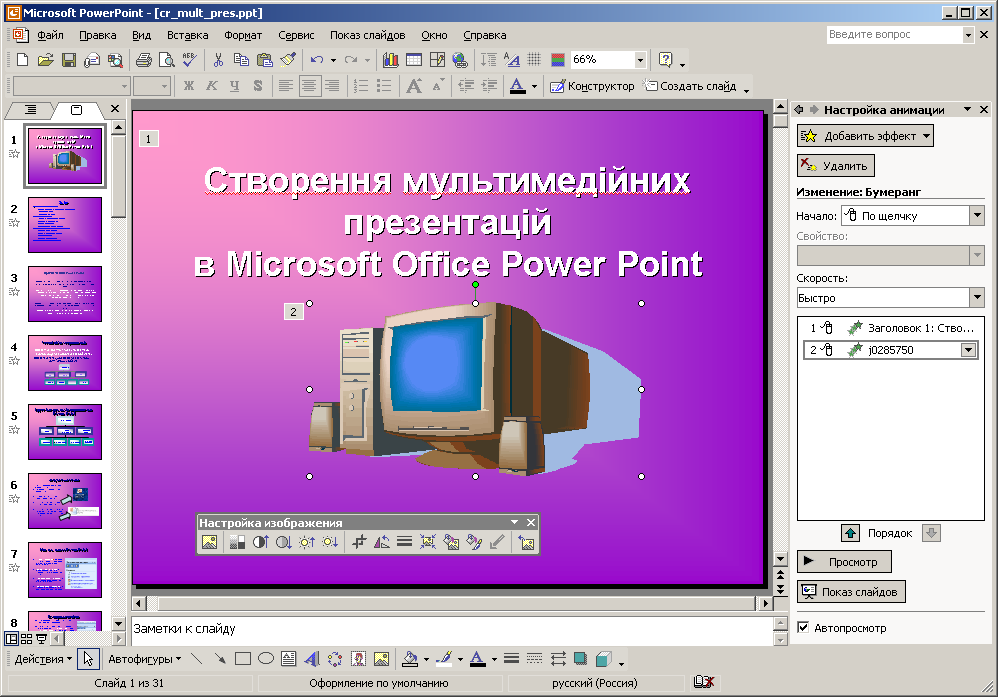The width and height of the screenshot is (998, 697).
Task: Pick line color in drawing toolbar
Action: coord(444,659)
